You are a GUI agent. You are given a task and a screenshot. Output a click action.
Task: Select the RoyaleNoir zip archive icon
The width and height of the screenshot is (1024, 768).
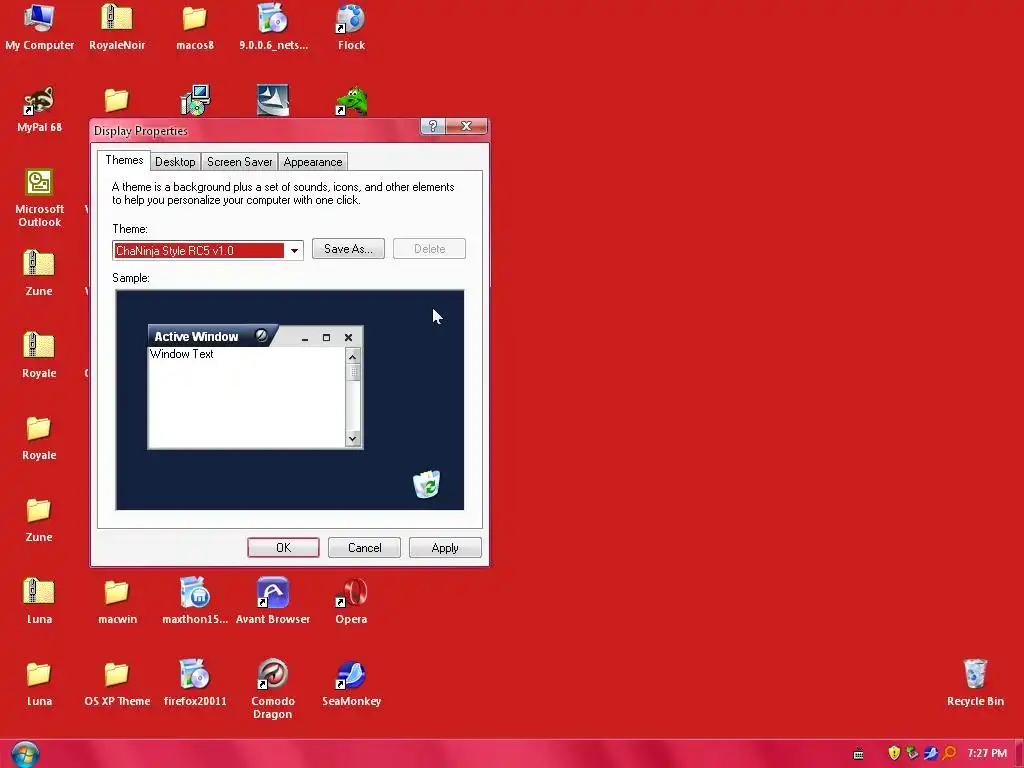[x=117, y=27]
